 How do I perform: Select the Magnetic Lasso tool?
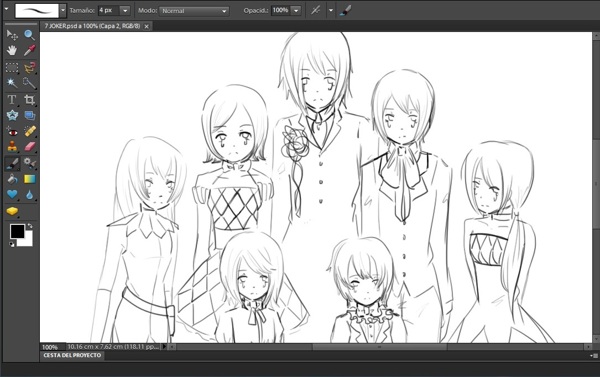click(x=29, y=68)
